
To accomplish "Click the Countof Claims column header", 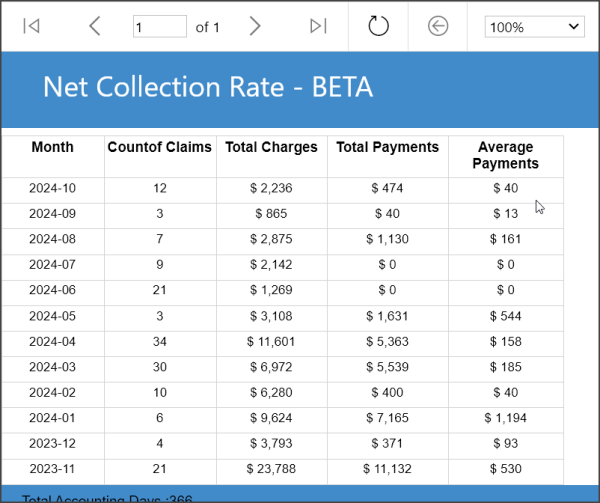I will click(x=160, y=148).
